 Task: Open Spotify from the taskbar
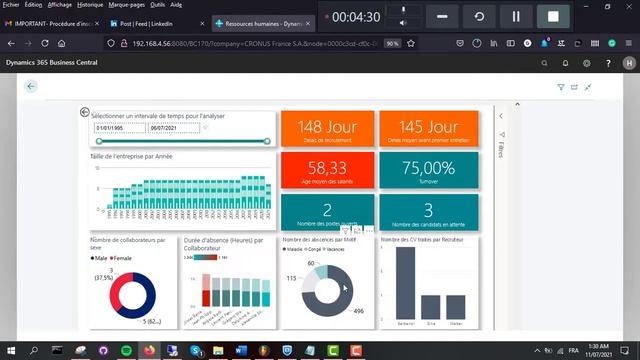click(126, 351)
